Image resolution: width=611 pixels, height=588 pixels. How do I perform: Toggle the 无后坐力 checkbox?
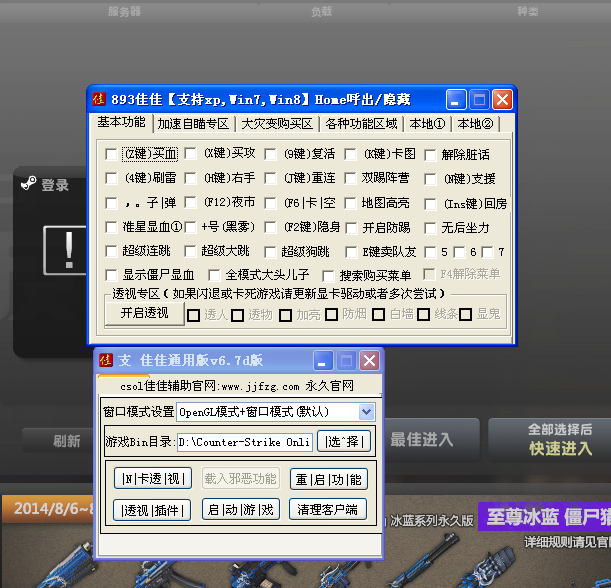[431, 227]
